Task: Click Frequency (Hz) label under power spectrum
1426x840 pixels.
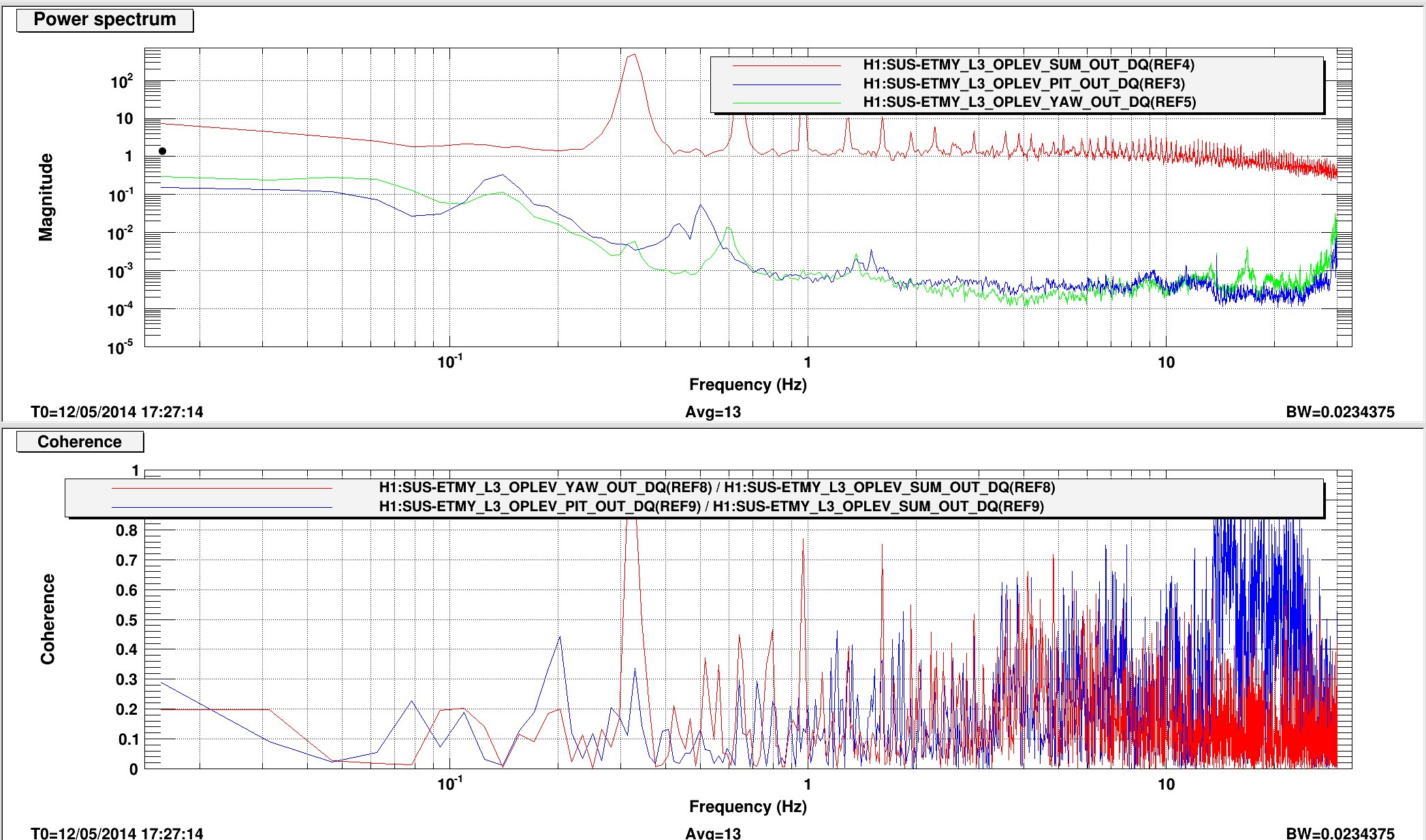Action: pos(748,385)
